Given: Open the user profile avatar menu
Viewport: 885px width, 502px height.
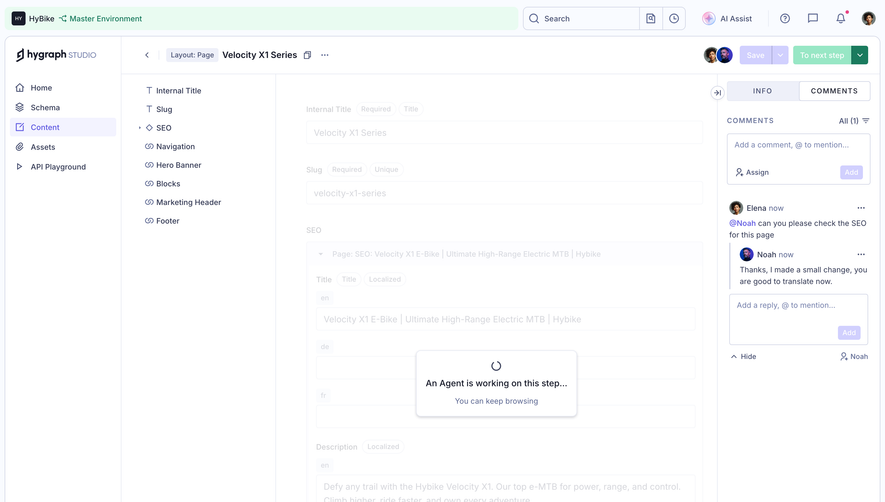Looking at the screenshot, I should (x=868, y=19).
